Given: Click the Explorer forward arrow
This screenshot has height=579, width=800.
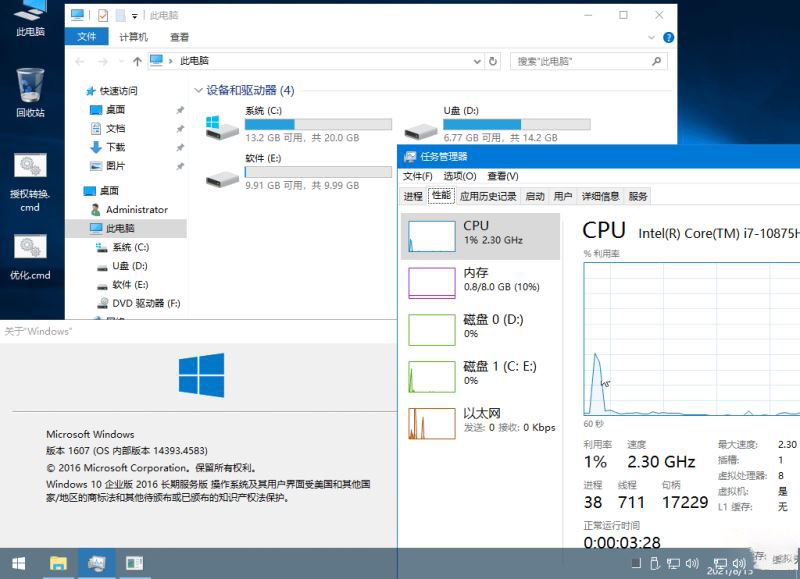Looking at the screenshot, I should (x=103, y=61).
